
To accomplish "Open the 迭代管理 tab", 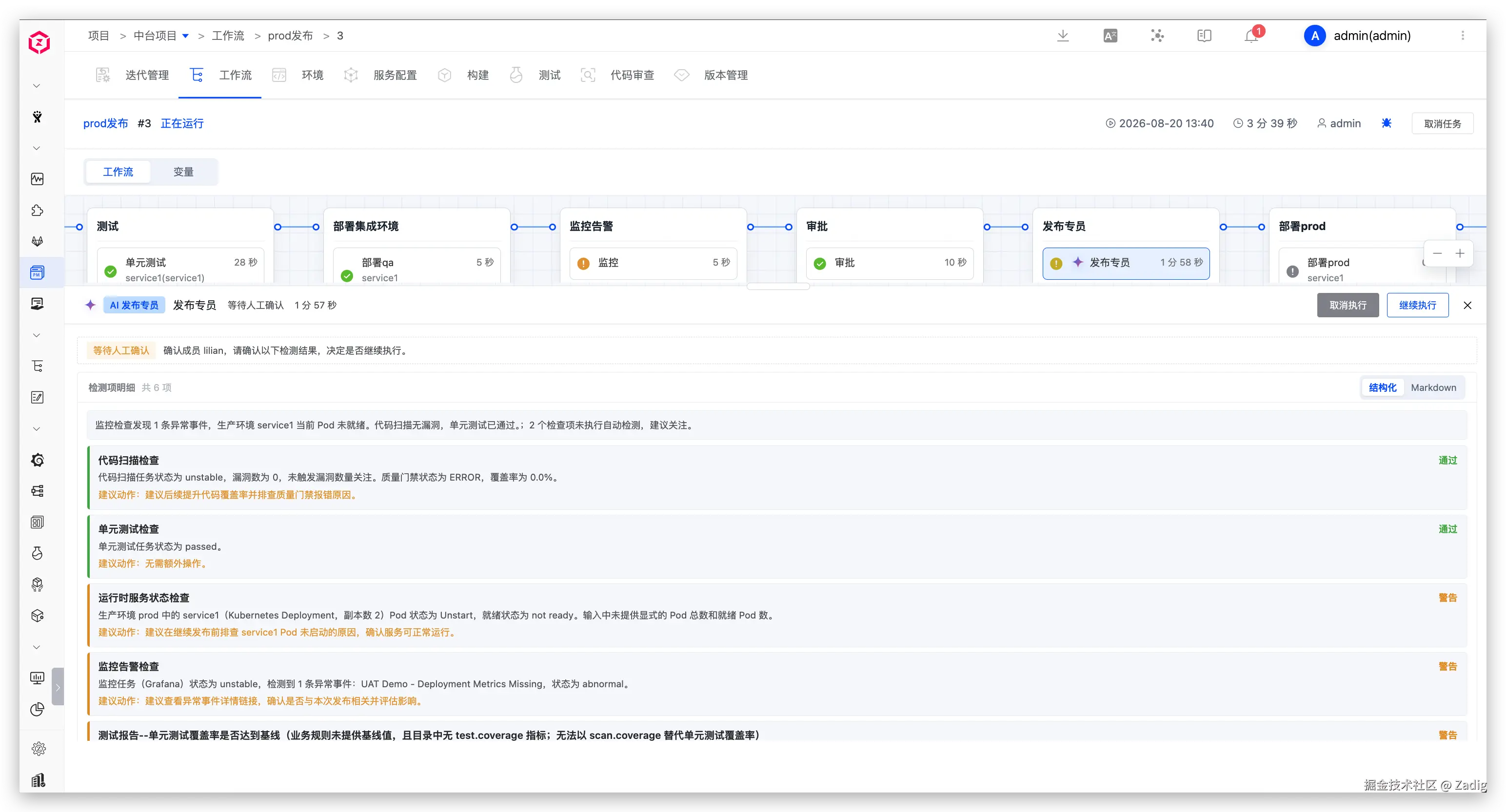I will (x=133, y=75).
